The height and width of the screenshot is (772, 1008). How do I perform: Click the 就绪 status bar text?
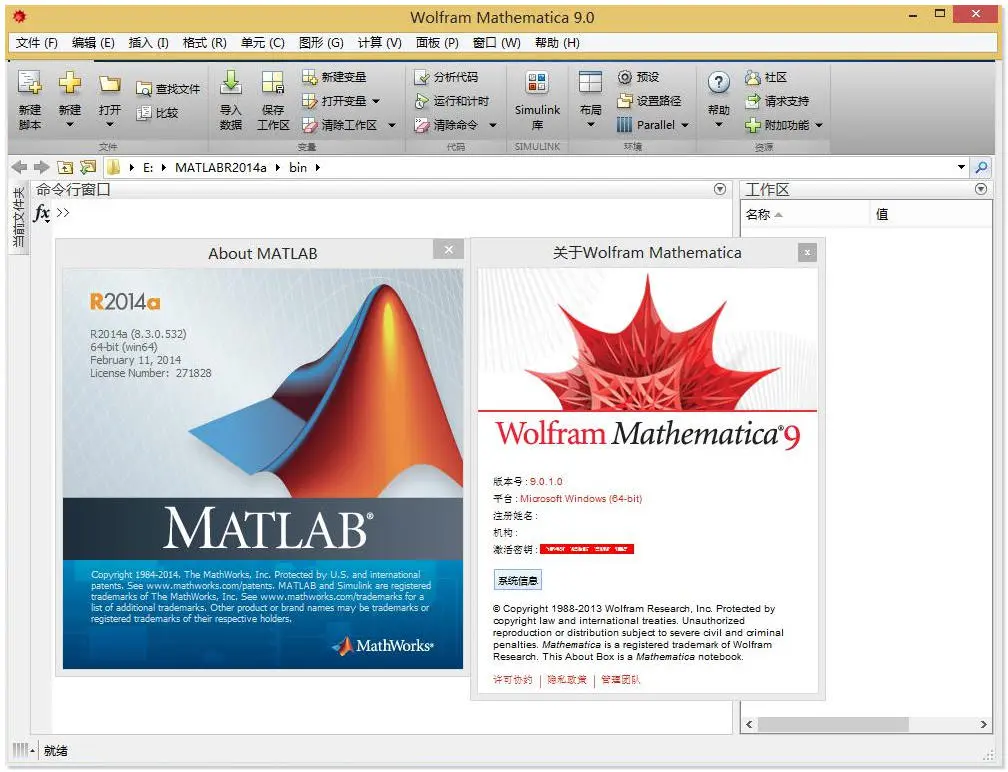pos(56,751)
